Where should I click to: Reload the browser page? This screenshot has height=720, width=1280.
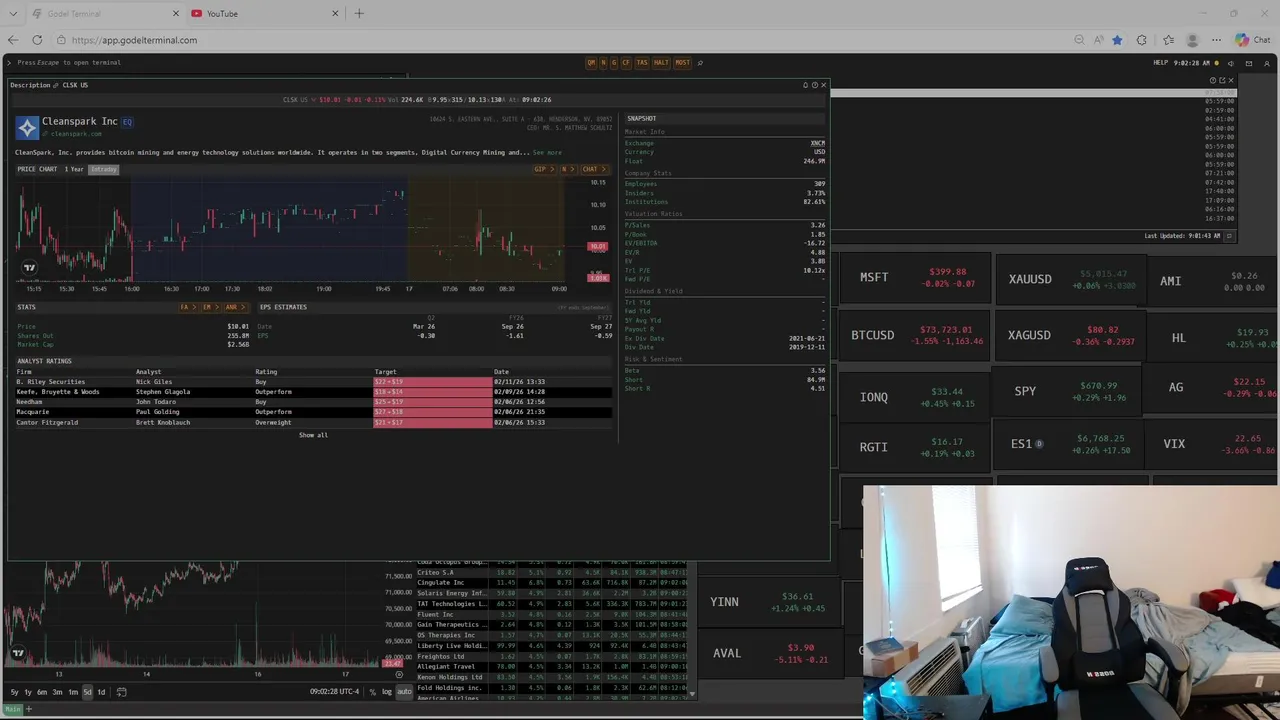(x=37, y=40)
